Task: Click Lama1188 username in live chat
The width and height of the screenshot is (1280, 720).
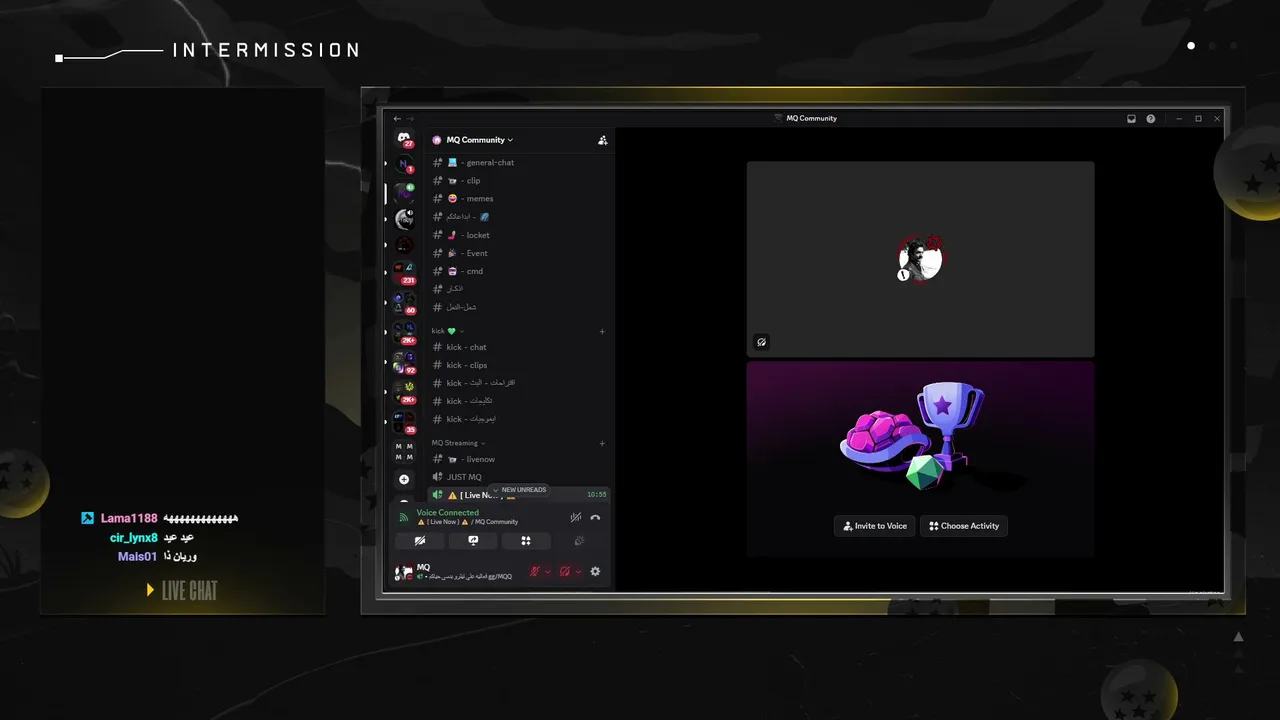Action: click(x=129, y=518)
